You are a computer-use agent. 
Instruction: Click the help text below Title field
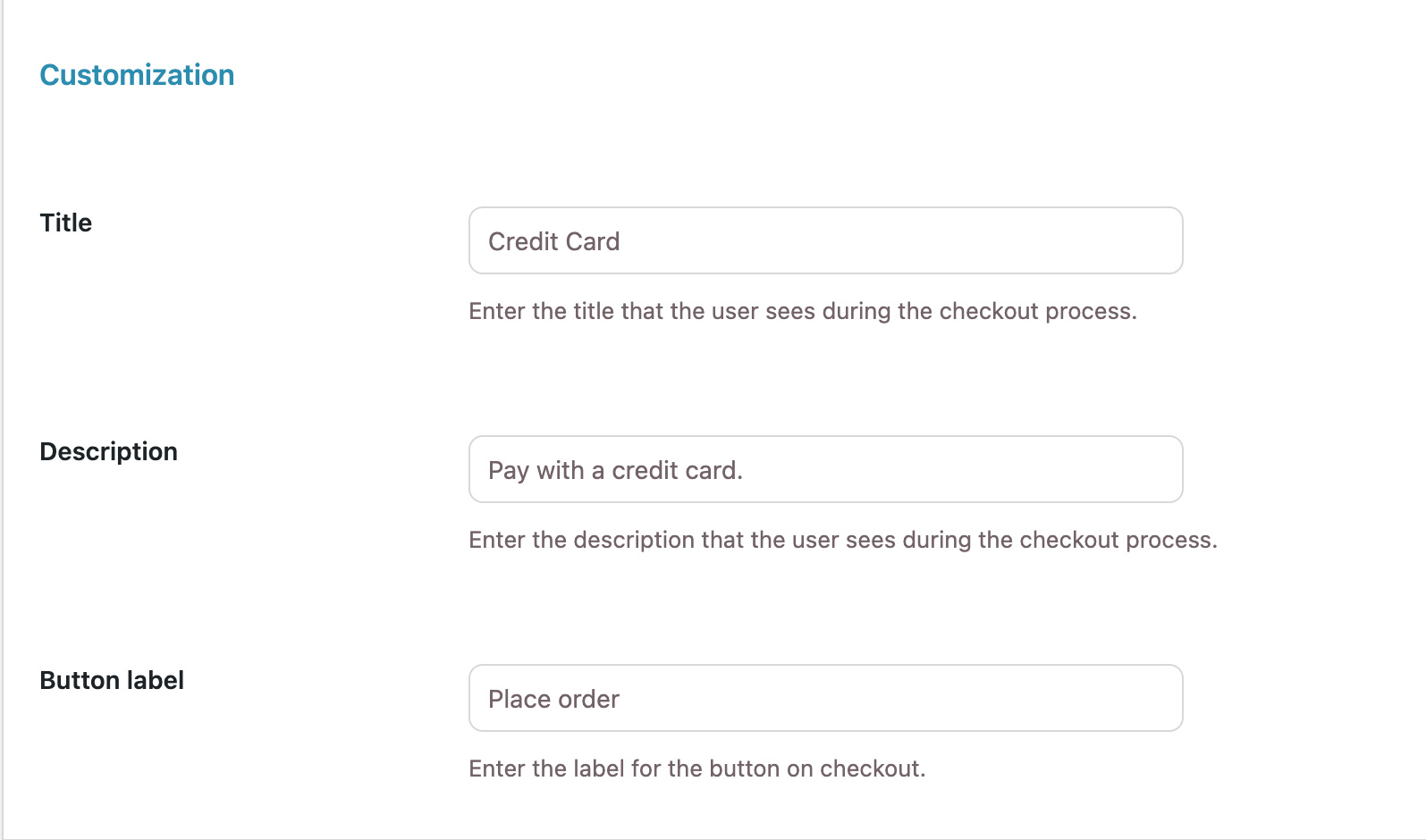pyautogui.click(x=802, y=311)
